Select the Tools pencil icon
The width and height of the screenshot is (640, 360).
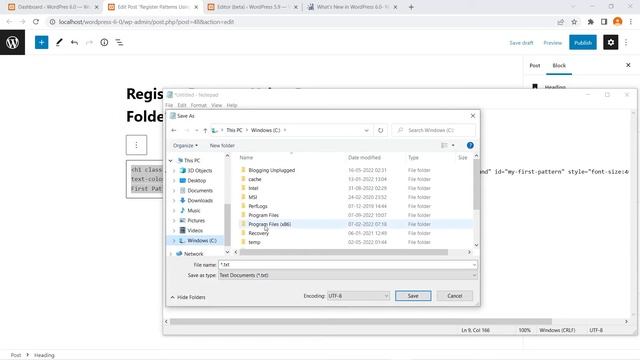59,42
